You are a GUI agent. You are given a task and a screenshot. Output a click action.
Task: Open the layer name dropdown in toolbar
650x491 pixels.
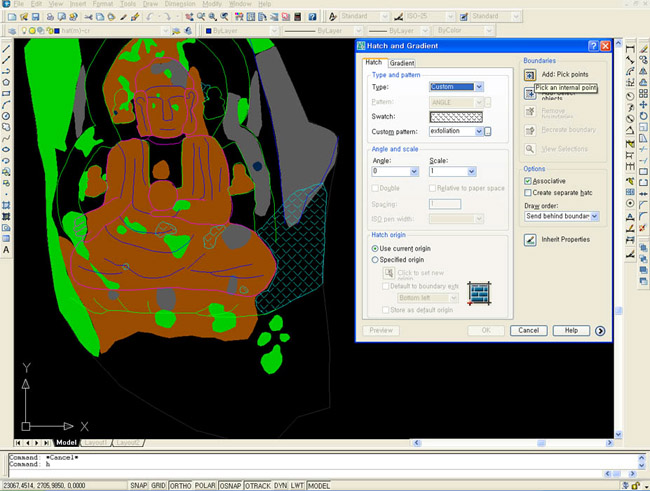pos(165,31)
